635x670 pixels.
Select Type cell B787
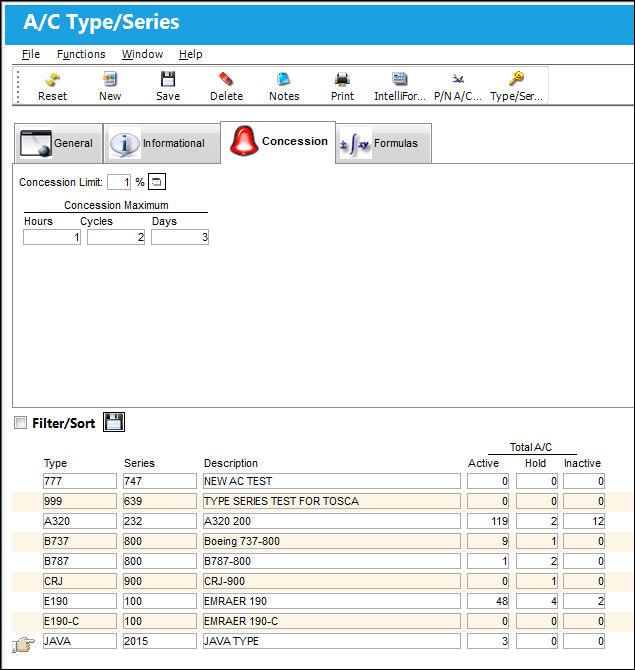point(79,561)
